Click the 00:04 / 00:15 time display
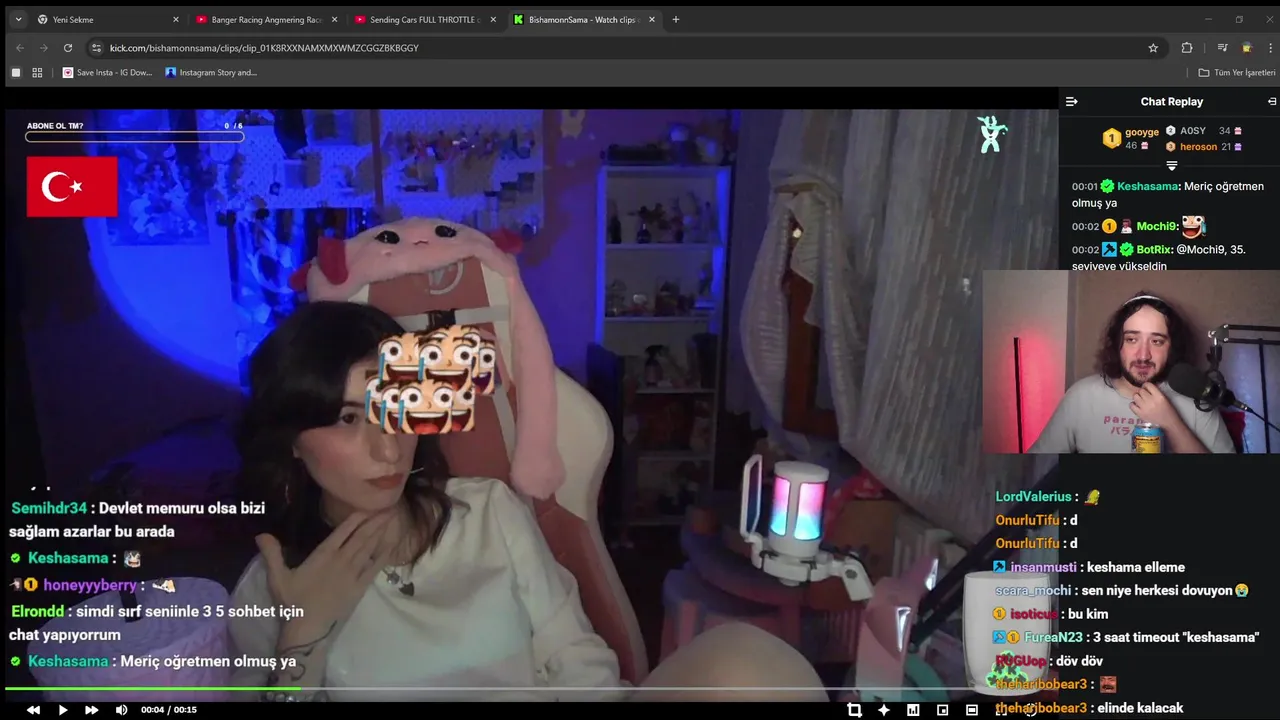The image size is (1280, 720). [169, 710]
